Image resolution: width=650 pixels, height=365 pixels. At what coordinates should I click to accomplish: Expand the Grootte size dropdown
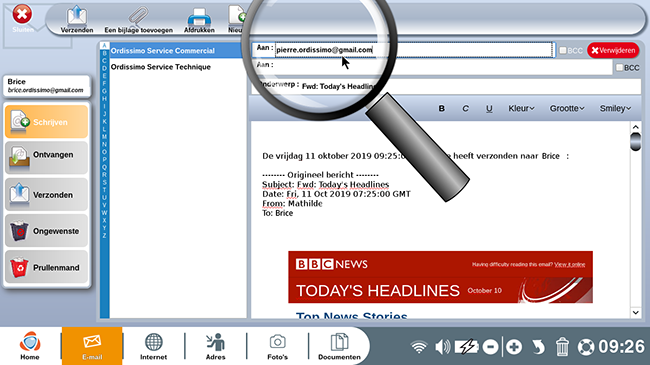pos(567,108)
